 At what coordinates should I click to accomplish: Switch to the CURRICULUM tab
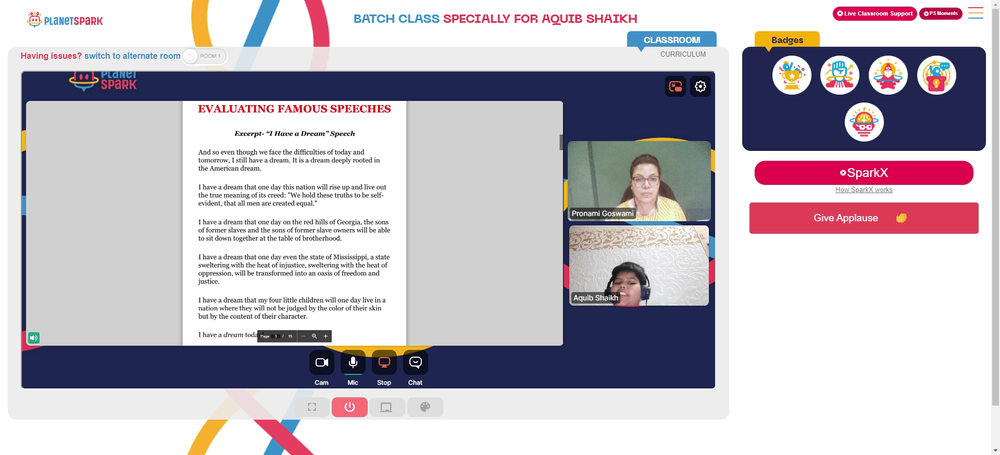[683, 54]
